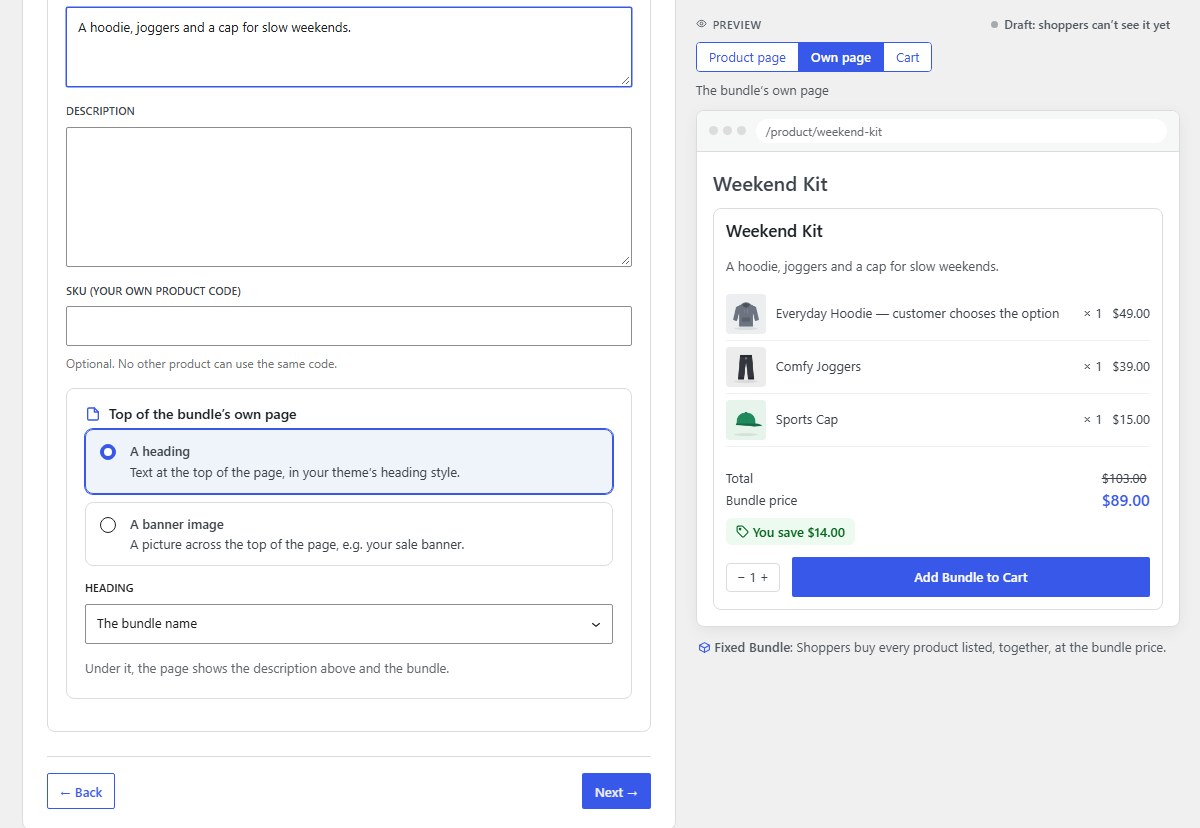The height and width of the screenshot is (828, 1200).
Task: Open the Heading dropdown showing 'The bundle name'
Action: (x=349, y=624)
